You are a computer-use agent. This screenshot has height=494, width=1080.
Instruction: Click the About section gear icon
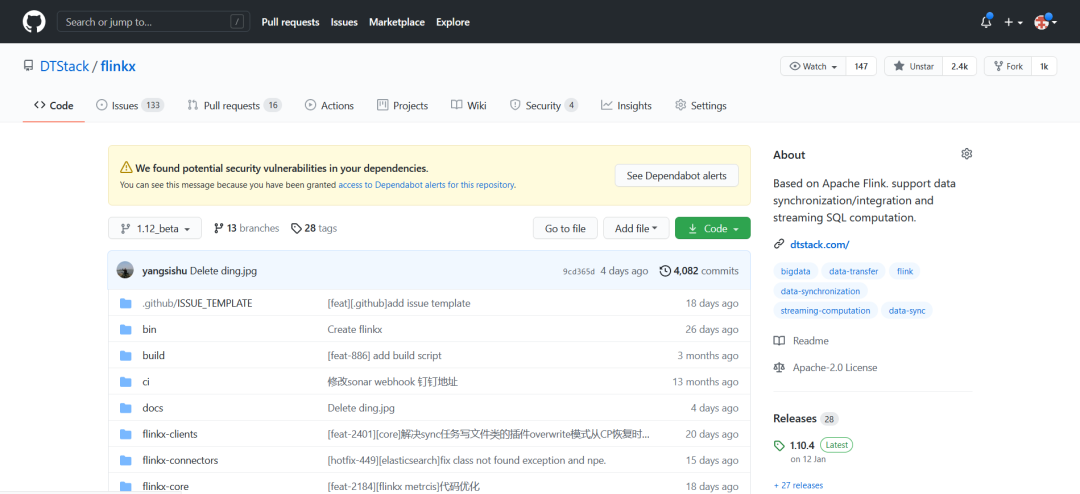(966, 154)
